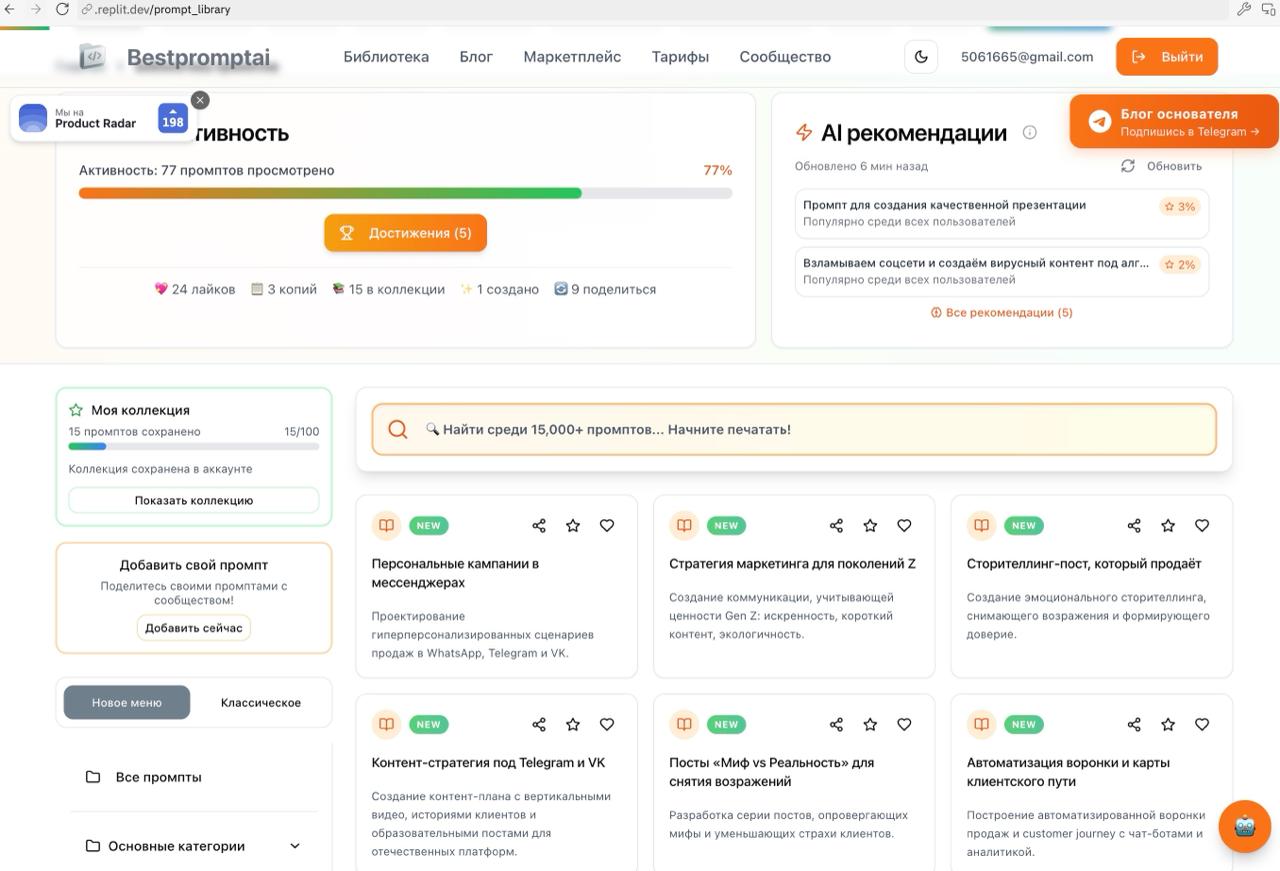
Task: Open «Достижения (5)»
Action: pos(405,231)
